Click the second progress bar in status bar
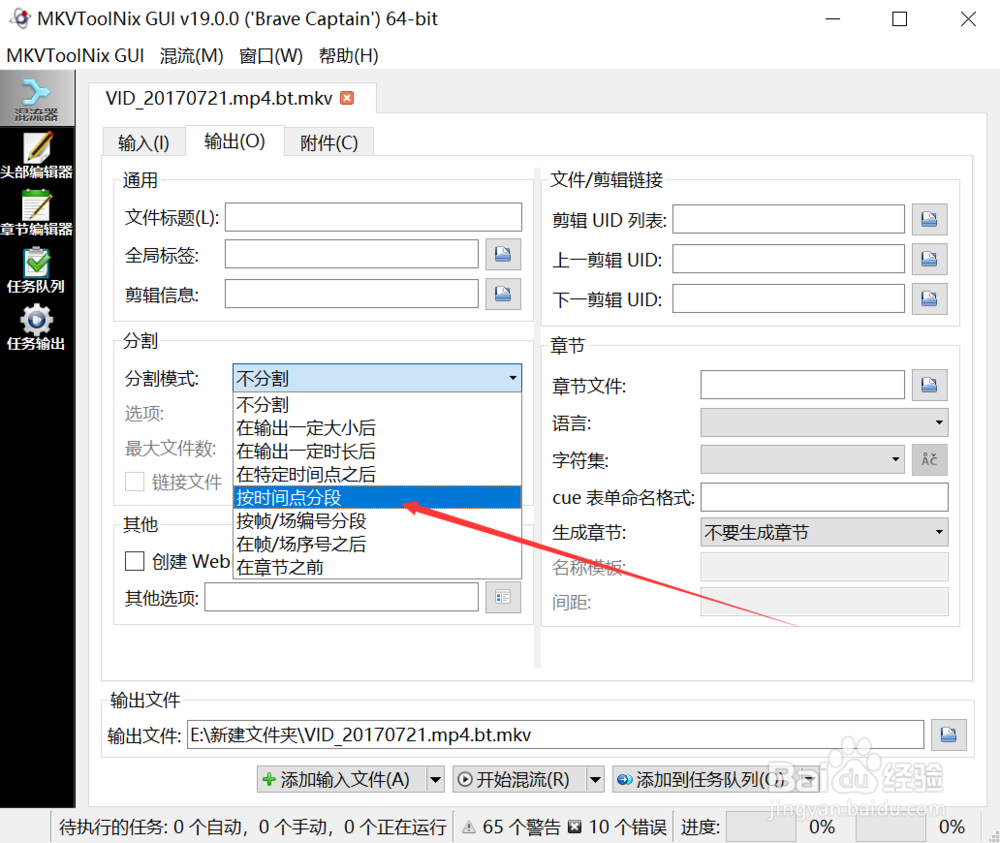 coord(890,827)
